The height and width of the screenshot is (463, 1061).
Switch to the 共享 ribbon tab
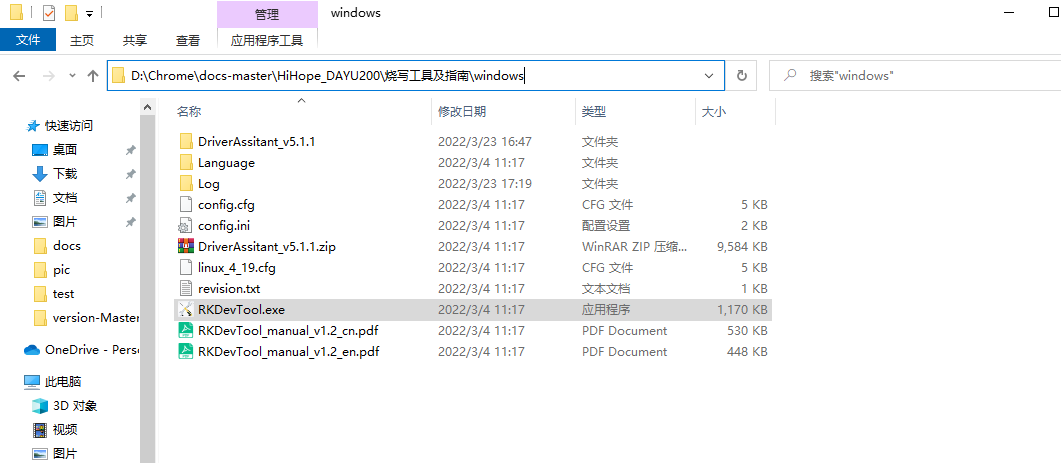click(135, 40)
